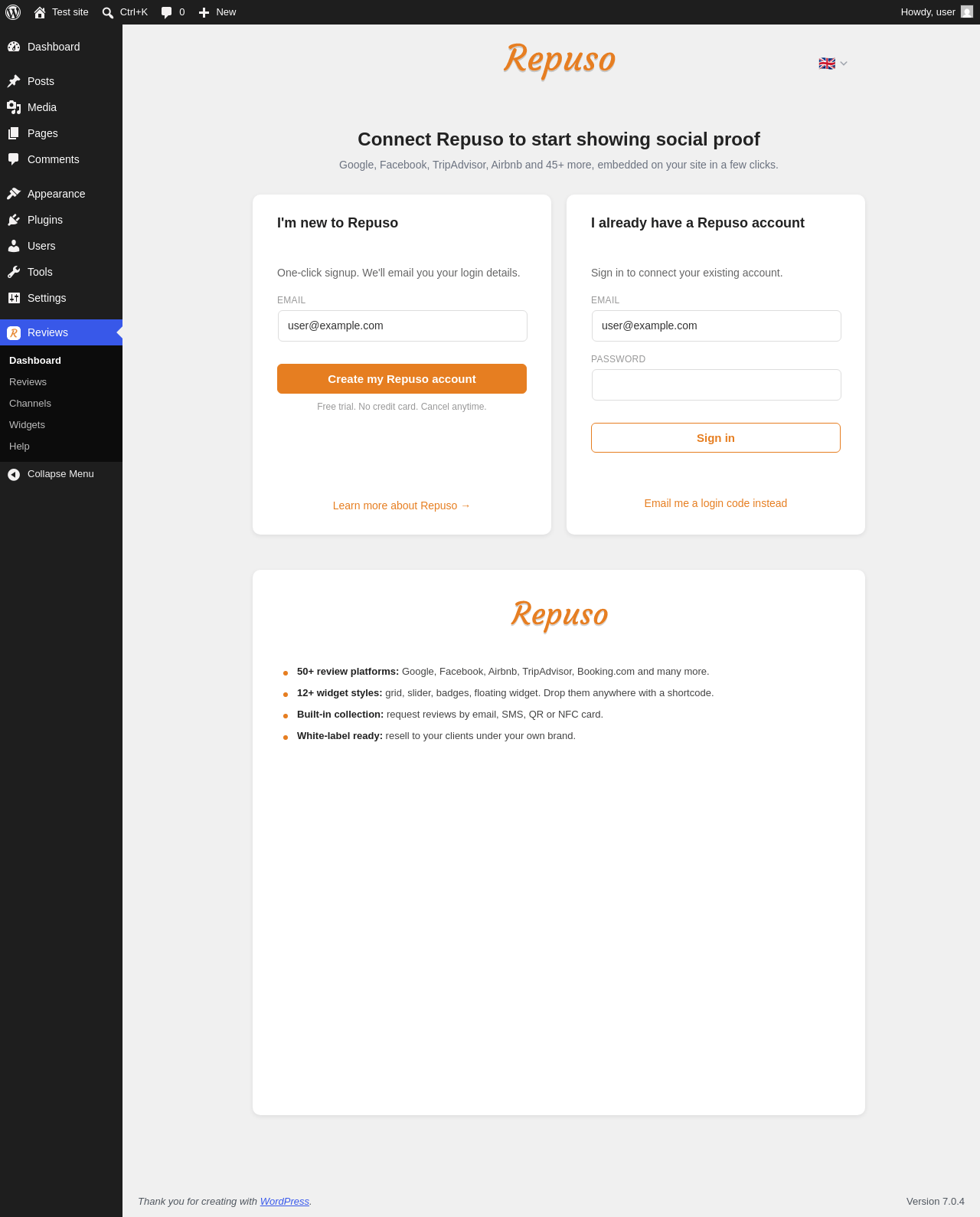Click the Test site home icon
980x1217 pixels.
40,12
